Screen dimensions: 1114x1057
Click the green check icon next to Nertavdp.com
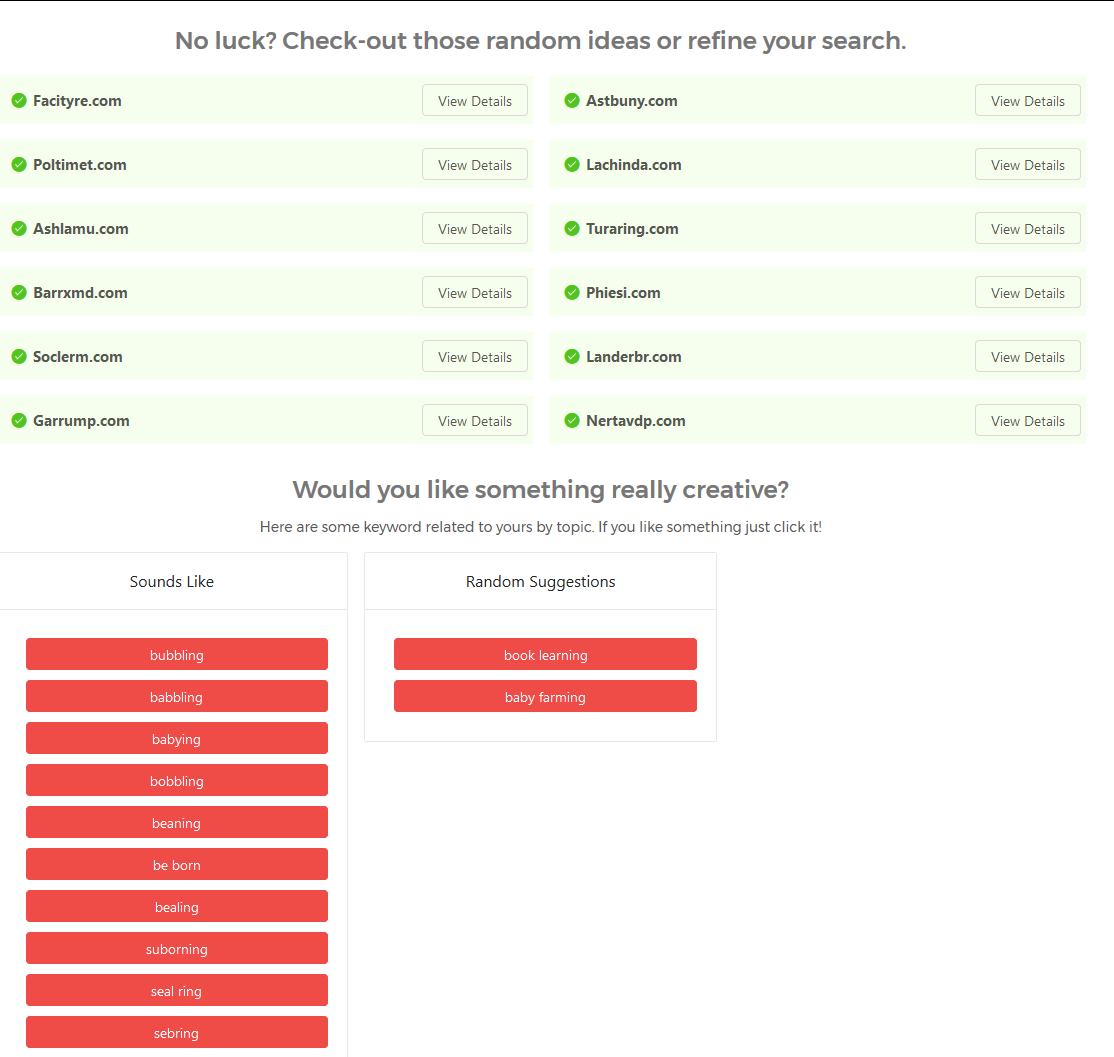[x=571, y=420]
